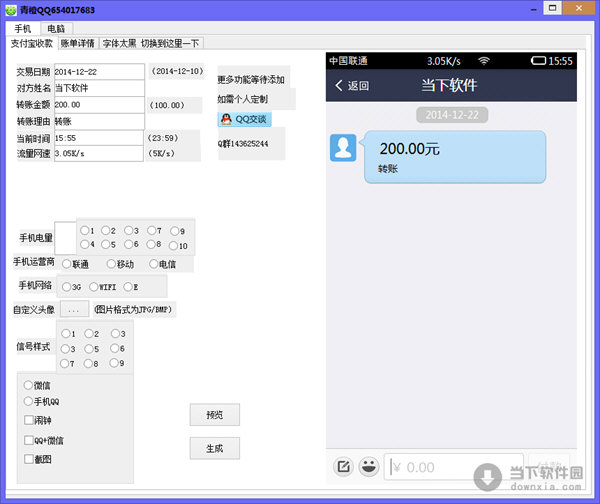This screenshot has width=600, height=504.
Task: Select signal style 5 radio button
Action: point(89,349)
